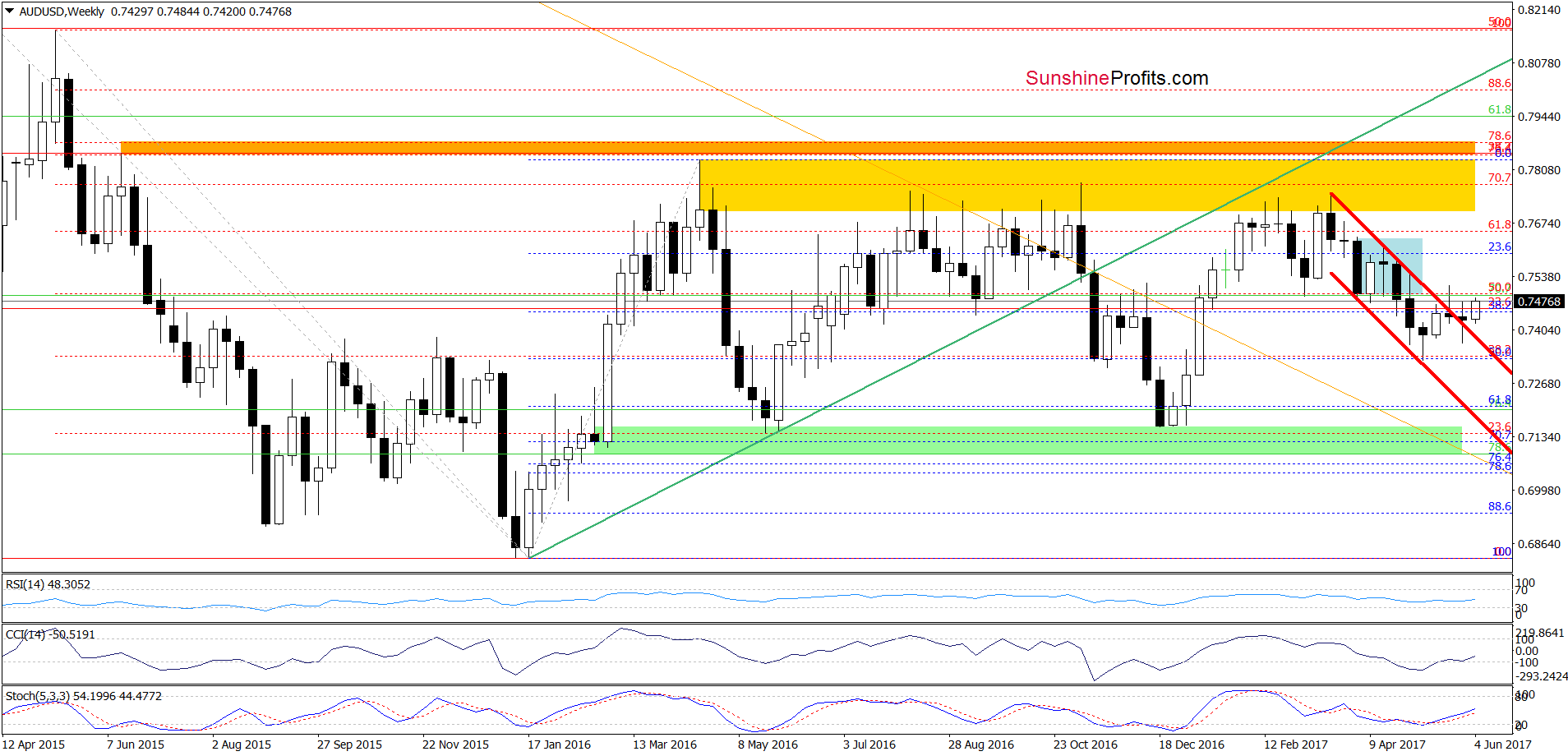
Task: Select the light blue consolidation rectangle
Action: [1388, 266]
